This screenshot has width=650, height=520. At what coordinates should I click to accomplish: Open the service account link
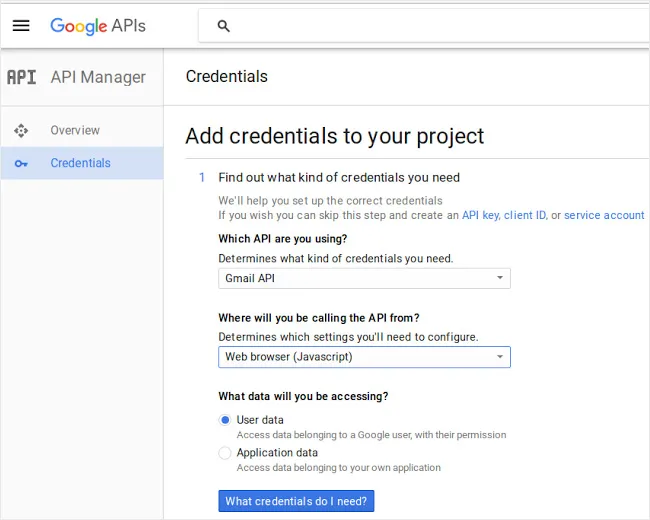pos(604,215)
